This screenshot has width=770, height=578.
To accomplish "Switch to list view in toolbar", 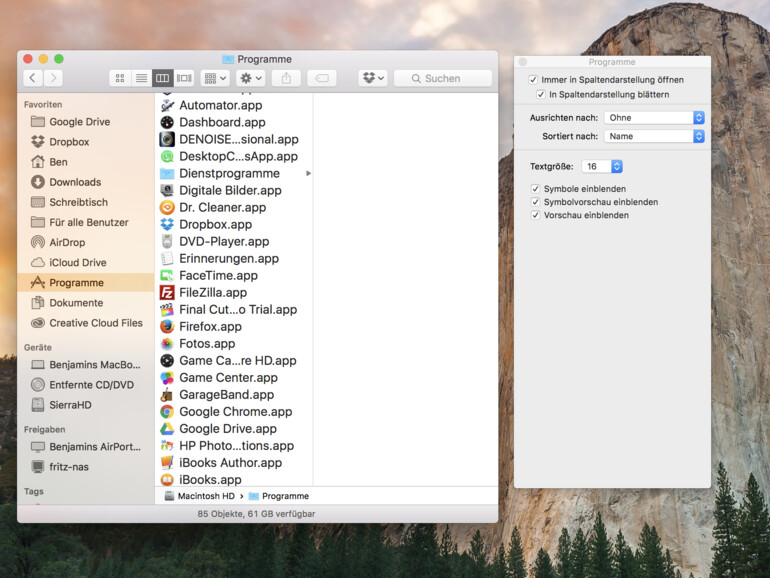I will tap(141, 78).
